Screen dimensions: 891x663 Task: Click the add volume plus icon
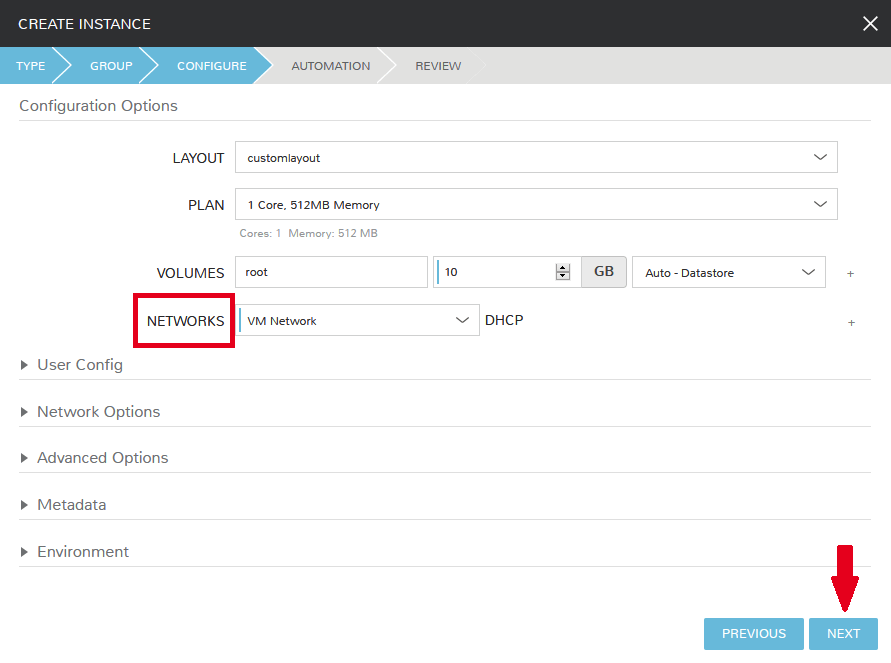pyautogui.click(x=851, y=273)
